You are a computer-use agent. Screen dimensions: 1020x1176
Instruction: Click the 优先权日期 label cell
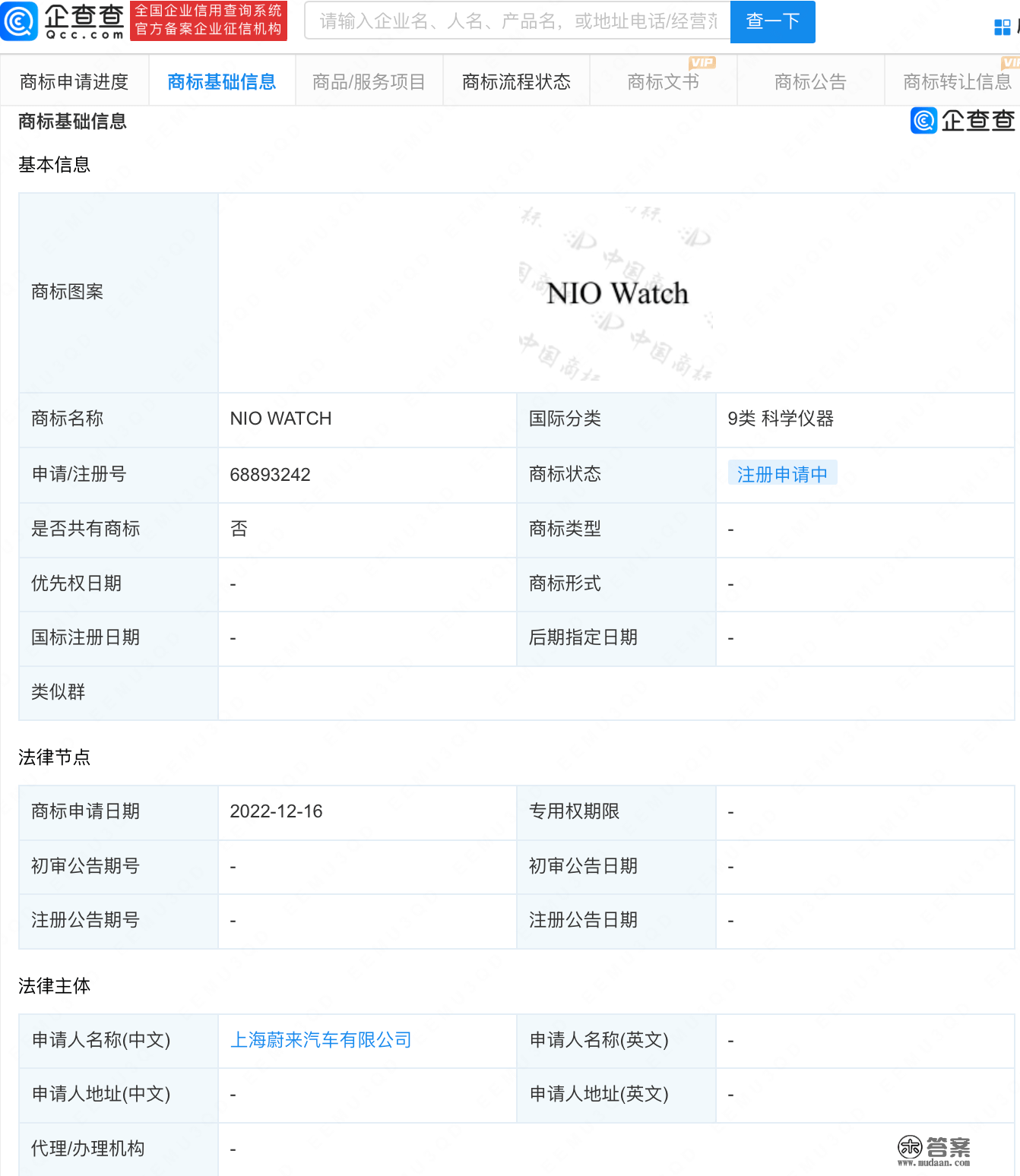coord(119,584)
